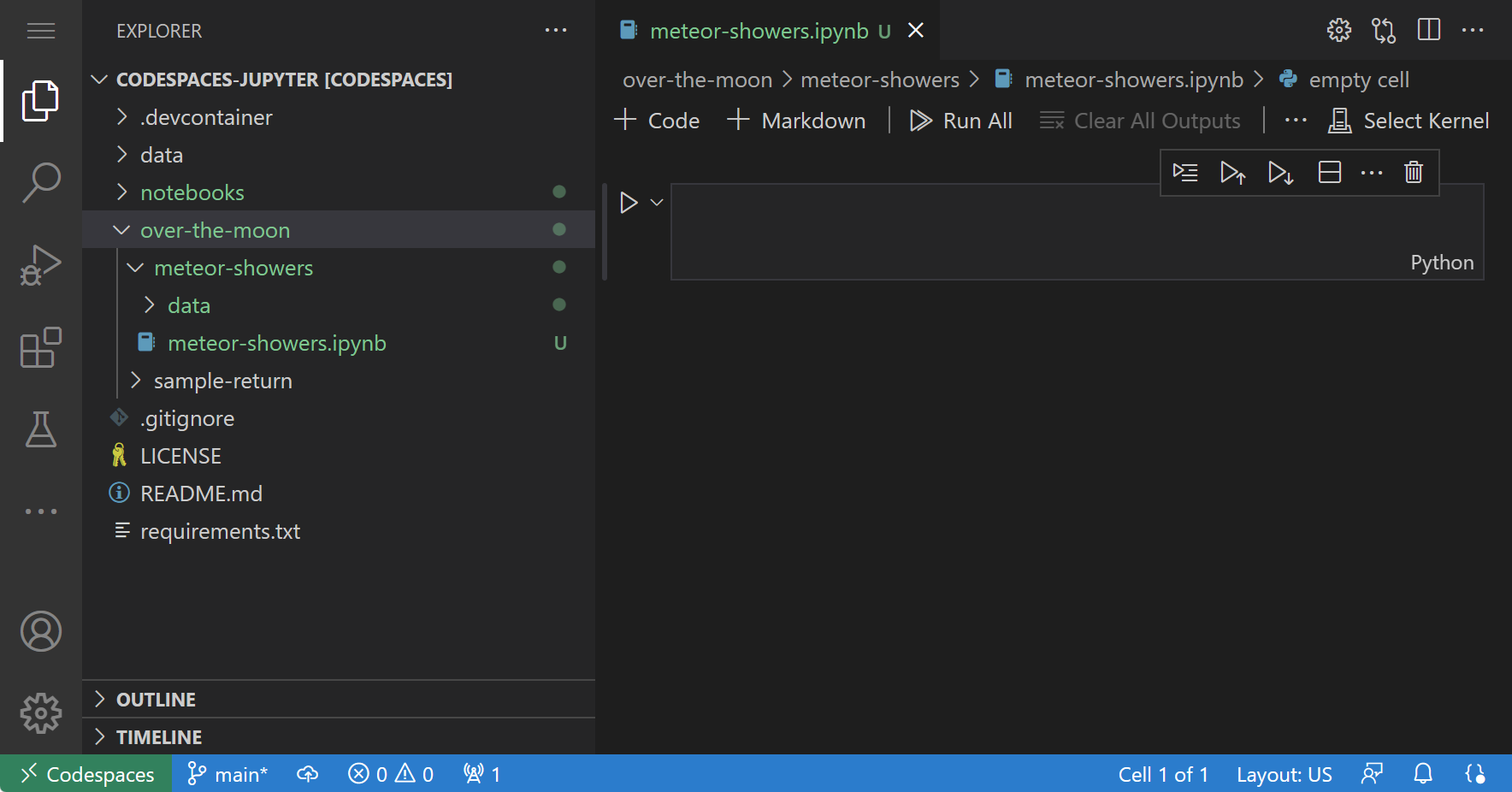Open meteor-showers.ipynb in Explorer tree
The height and width of the screenshot is (792, 1512).
point(339,343)
